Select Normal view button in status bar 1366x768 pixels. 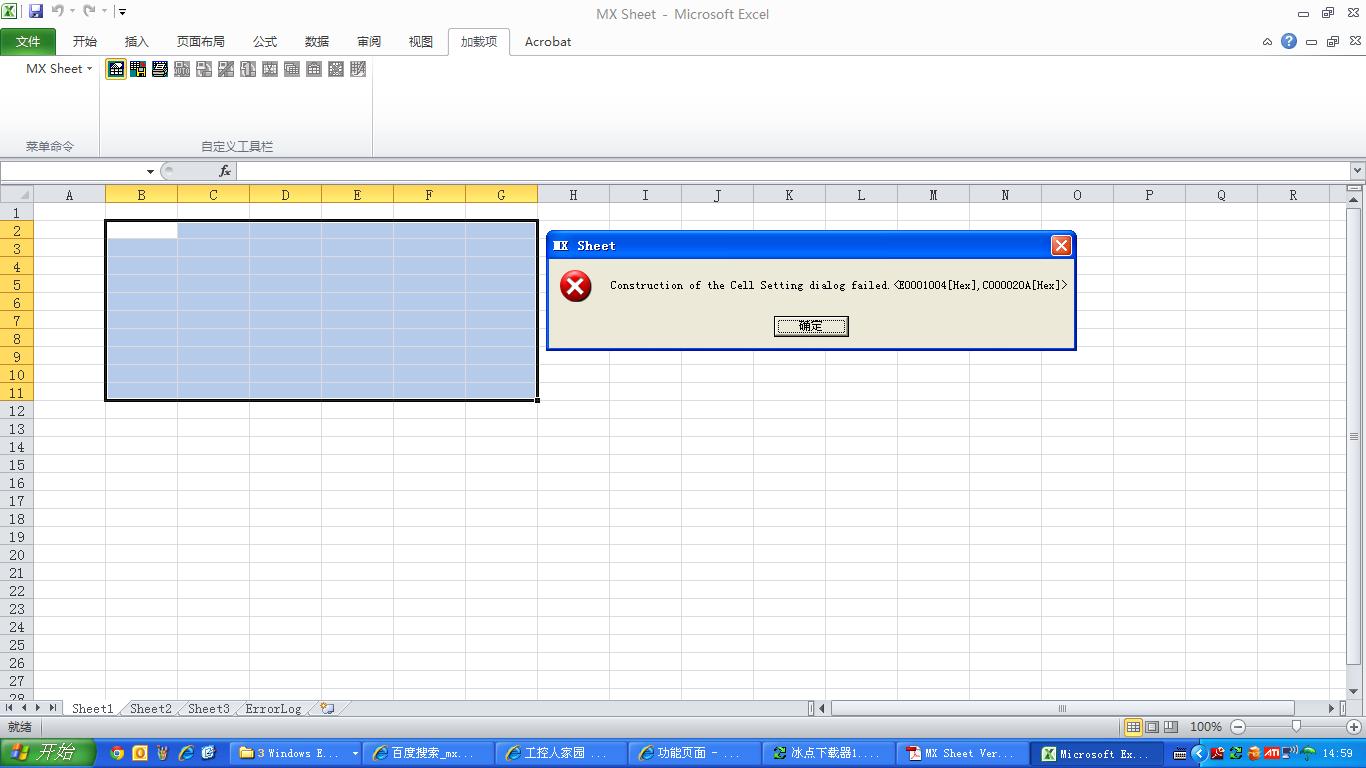coord(1133,727)
